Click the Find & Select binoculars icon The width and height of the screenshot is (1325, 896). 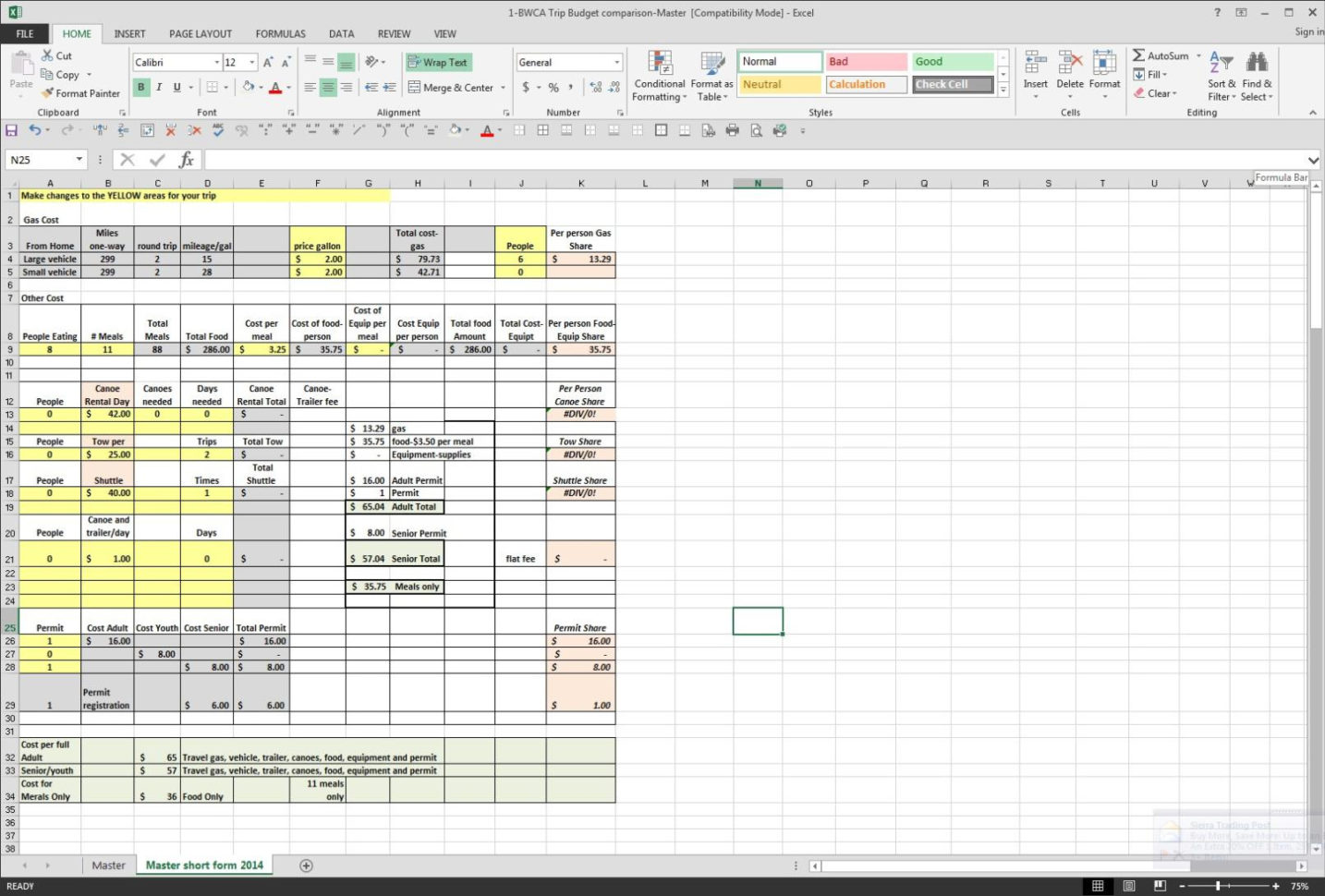point(1256,60)
